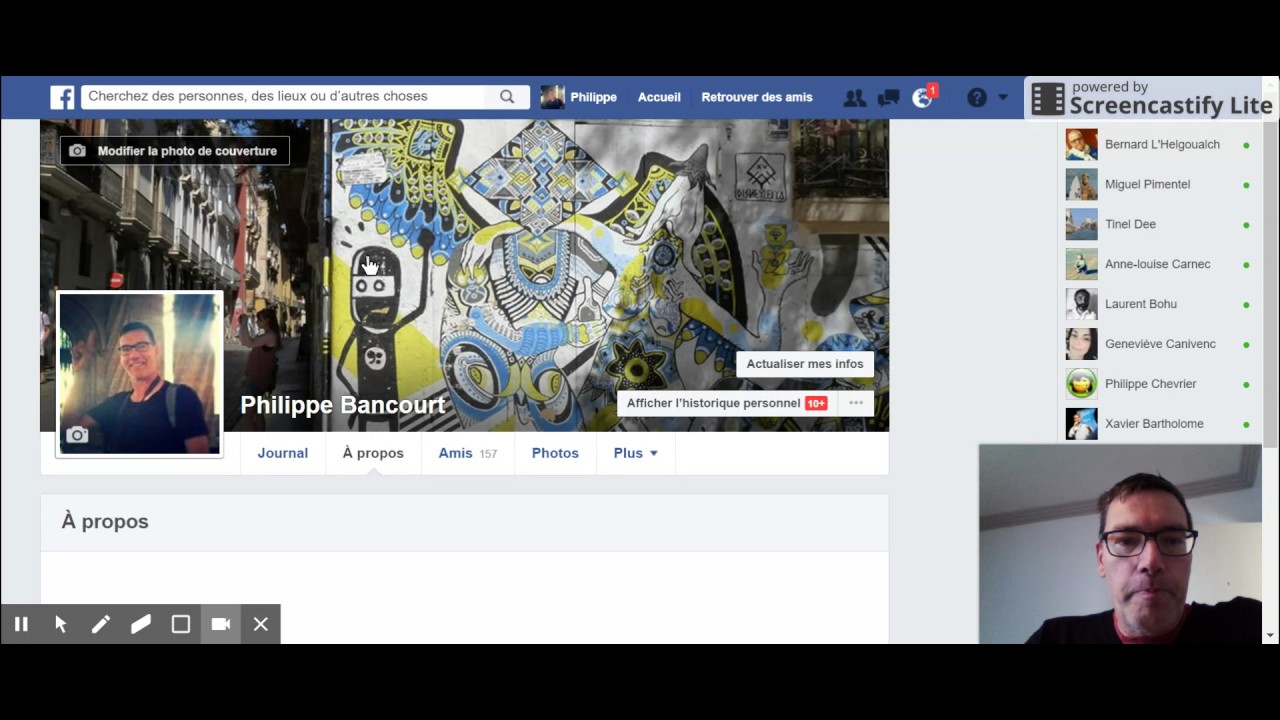Open the Photos tab
1280x720 pixels.
tap(555, 453)
